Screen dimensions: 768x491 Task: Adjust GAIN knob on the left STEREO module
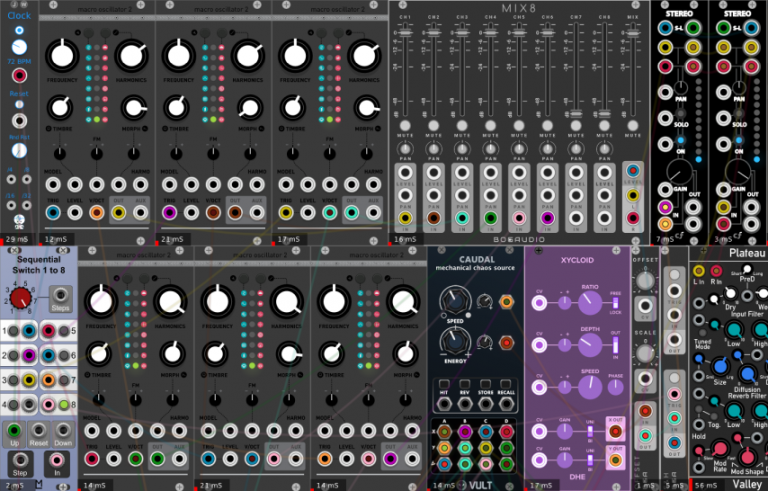(679, 172)
